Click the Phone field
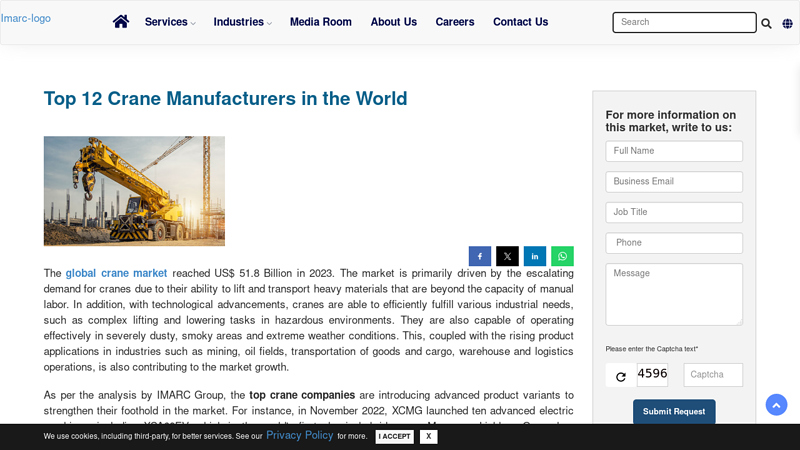Viewport: 800px width, 450px height. click(674, 243)
